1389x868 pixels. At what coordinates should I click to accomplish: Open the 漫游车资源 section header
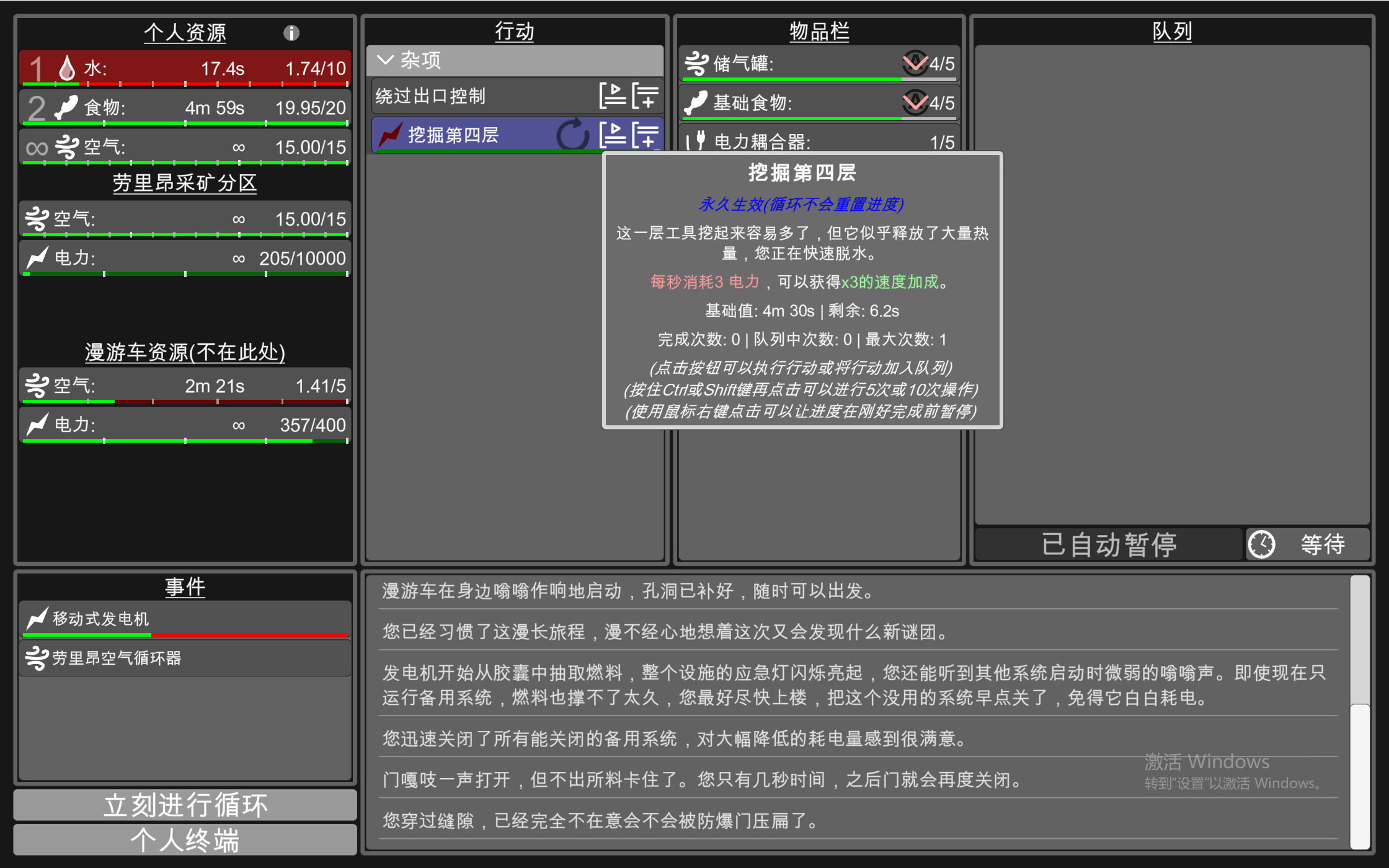tap(185, 352)
